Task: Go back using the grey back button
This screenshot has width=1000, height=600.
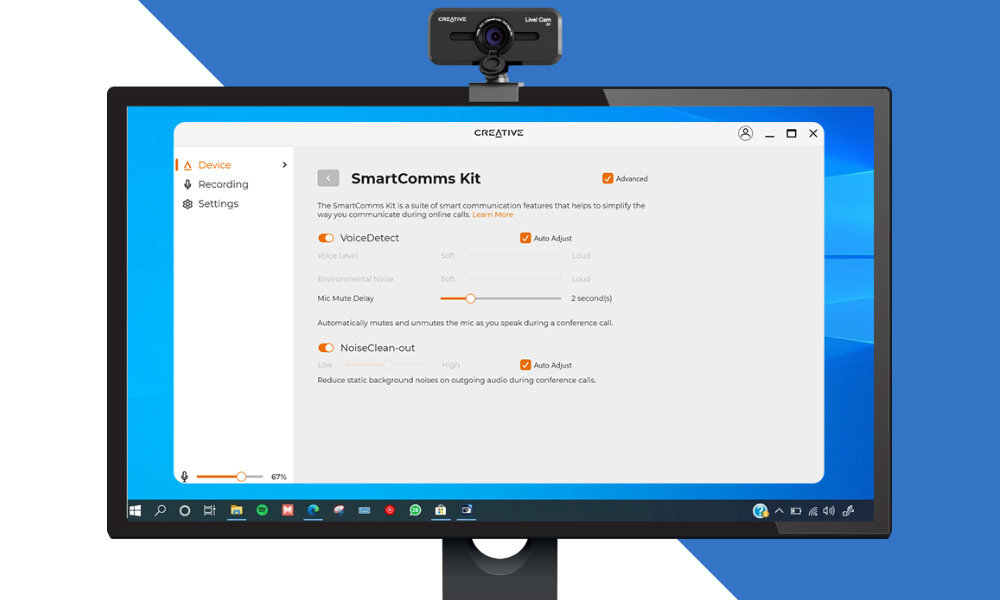Action: [x=328, y=178]
